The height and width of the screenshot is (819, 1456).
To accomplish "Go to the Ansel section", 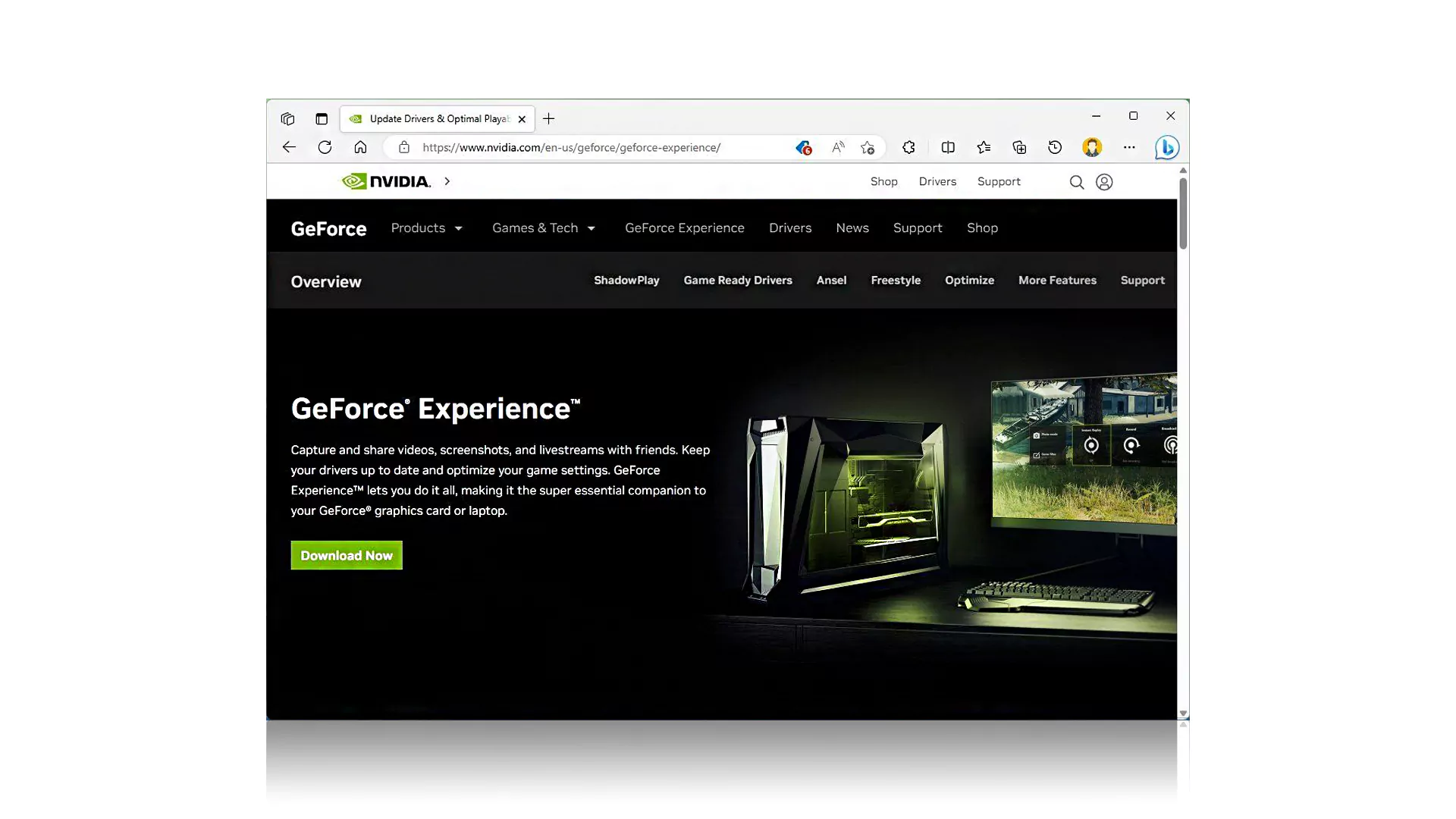I will pyautogui.click(x=831, y=281).
